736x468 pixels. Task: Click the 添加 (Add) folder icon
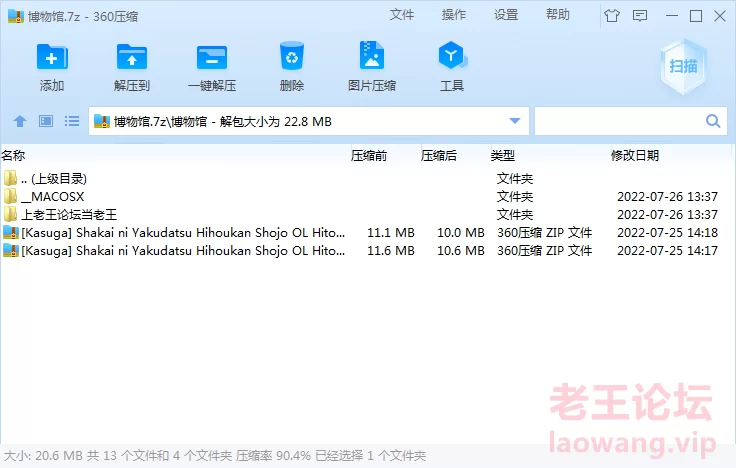point(52,57)
